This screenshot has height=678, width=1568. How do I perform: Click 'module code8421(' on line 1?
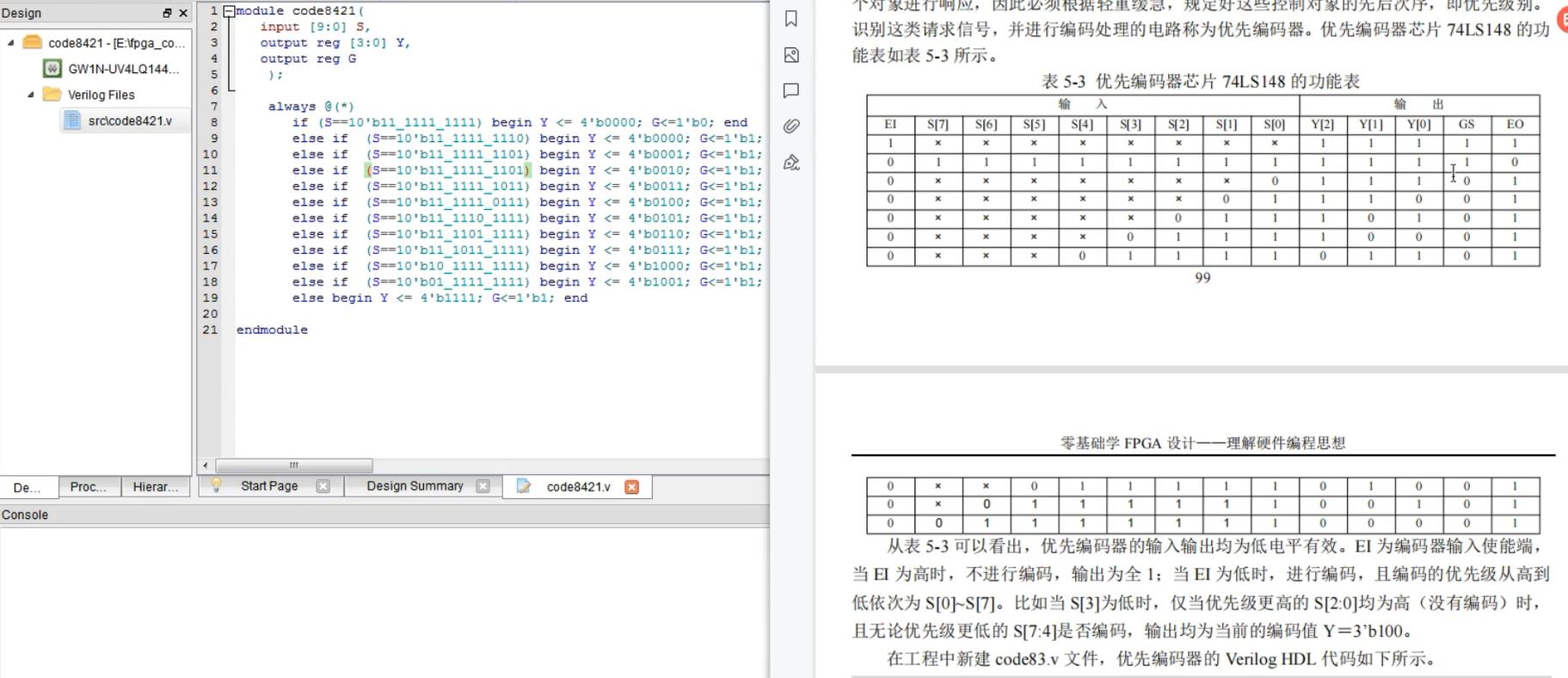click(x=299, y=11)
